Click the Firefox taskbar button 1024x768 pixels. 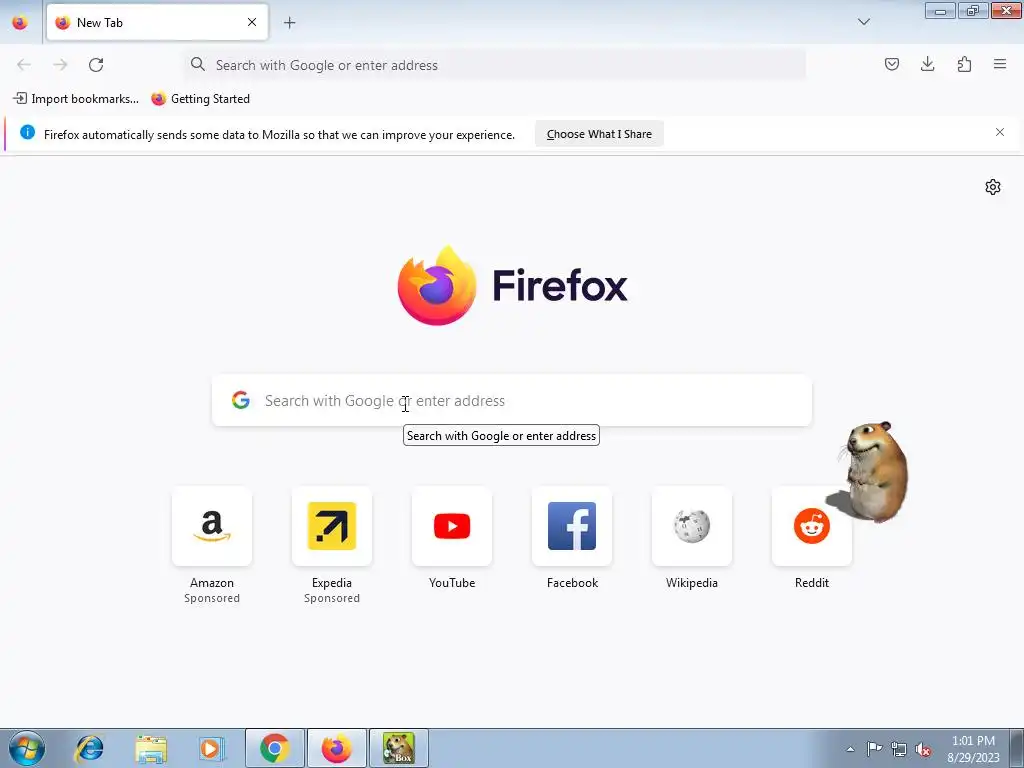[337, 748]
